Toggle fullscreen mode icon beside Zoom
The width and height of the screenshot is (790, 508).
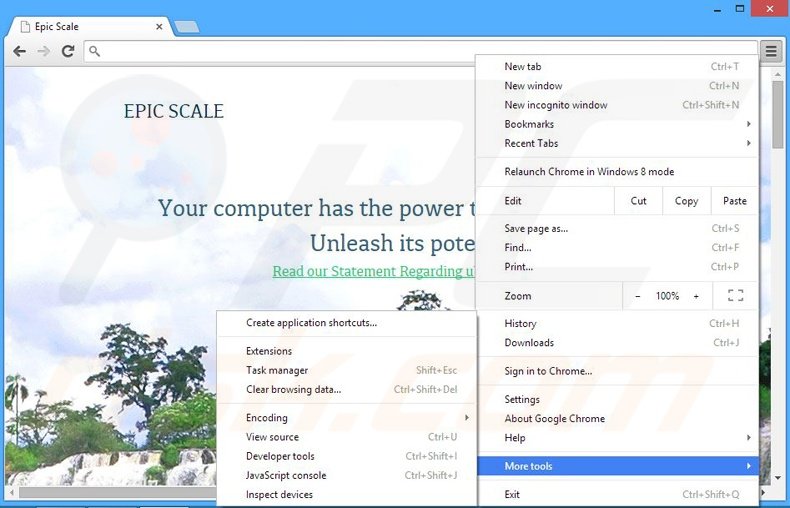[x=736, y=295]
